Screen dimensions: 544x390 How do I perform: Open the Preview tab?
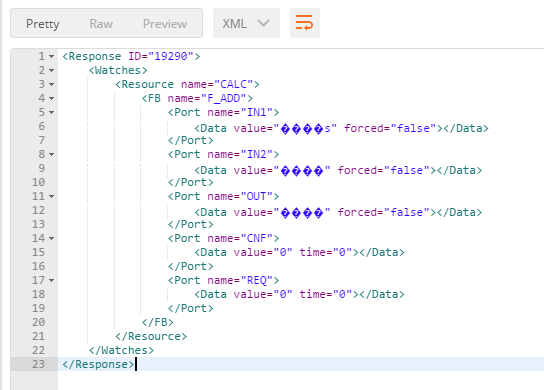[x=165, y=24]
